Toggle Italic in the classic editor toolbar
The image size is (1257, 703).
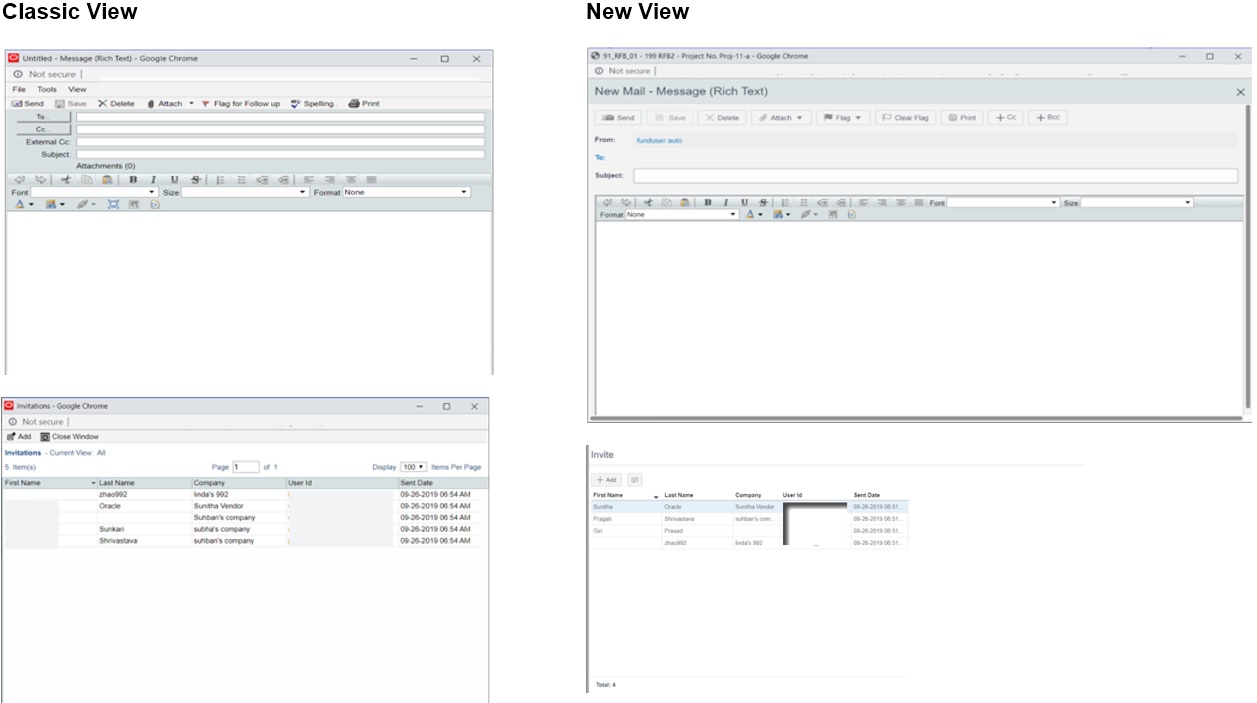coord(153,180)
